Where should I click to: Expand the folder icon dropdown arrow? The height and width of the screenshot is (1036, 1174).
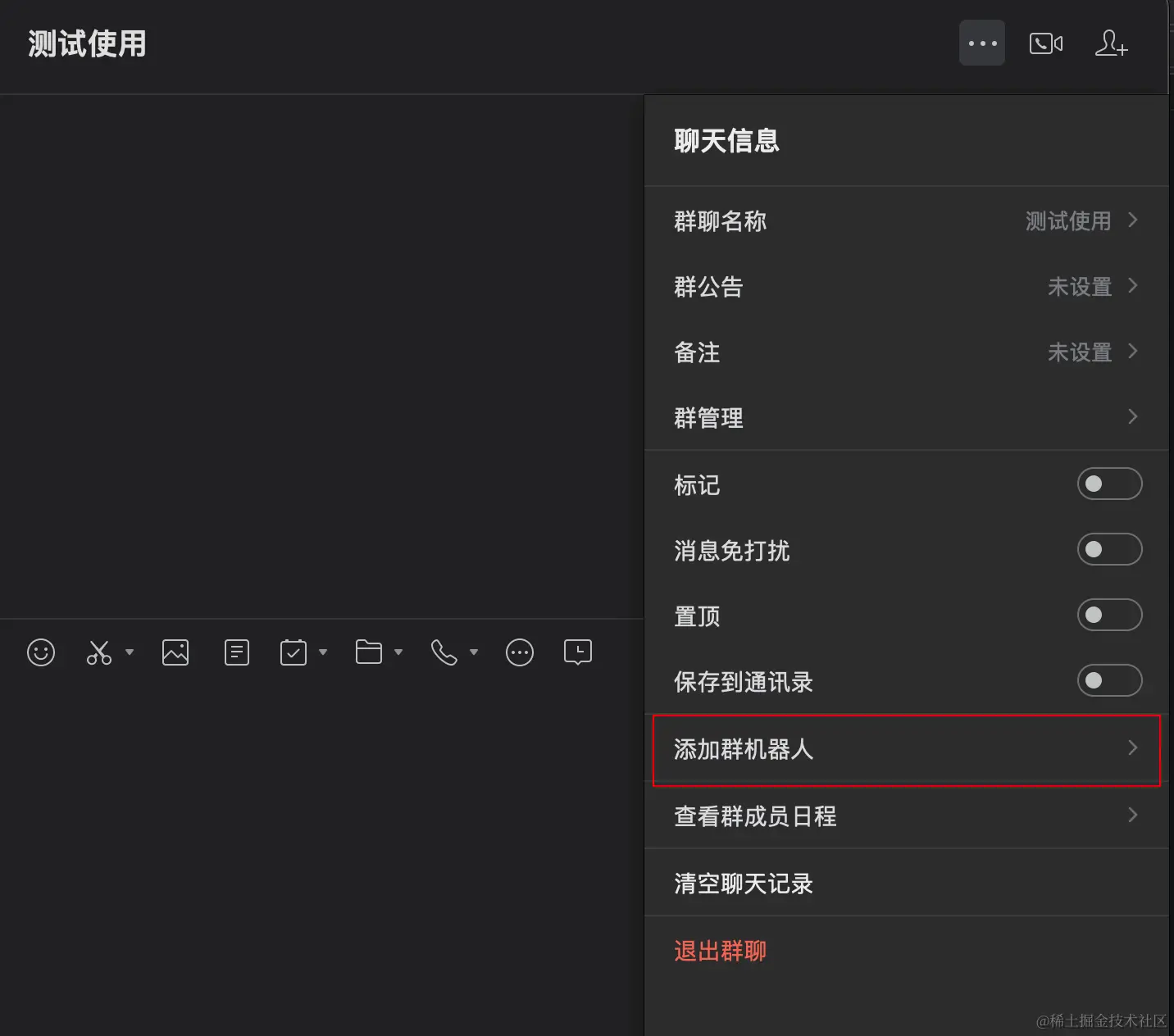[398, 652]
